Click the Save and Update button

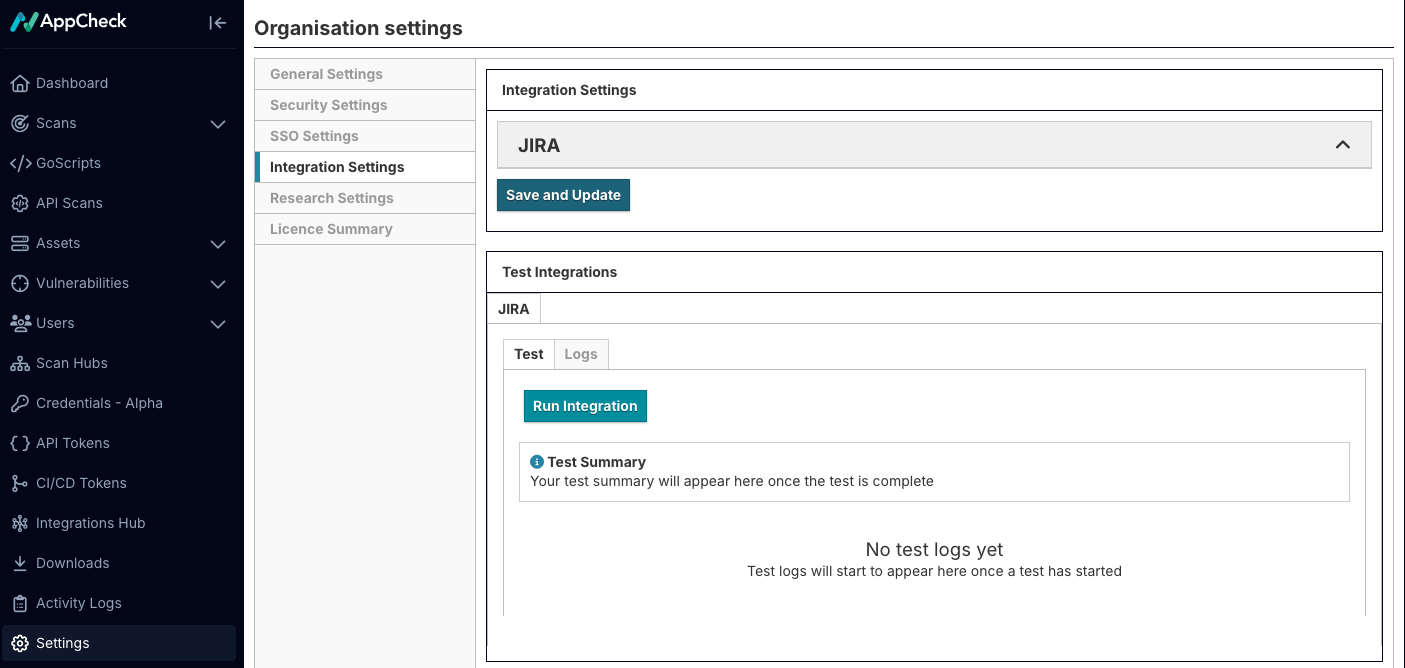coord(563,195)
